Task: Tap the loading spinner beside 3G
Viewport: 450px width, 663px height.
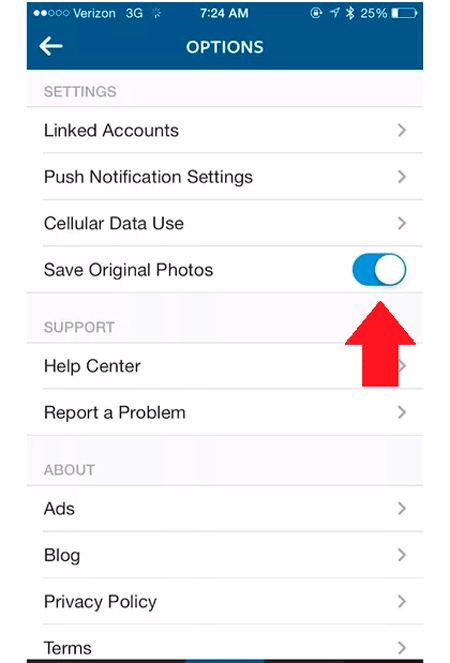Action: [156, 13]
